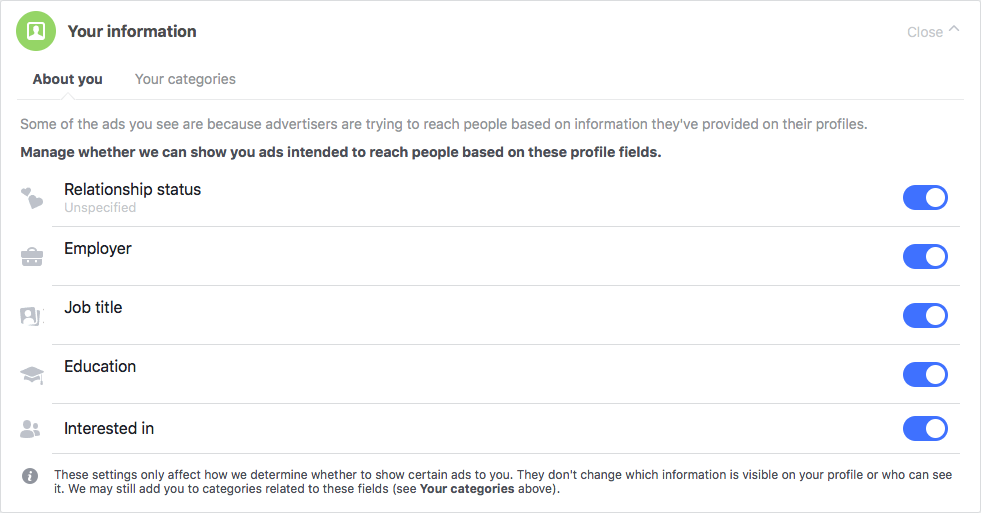
Task: Click the briefcase Employer icon
Action: [32, 257]
